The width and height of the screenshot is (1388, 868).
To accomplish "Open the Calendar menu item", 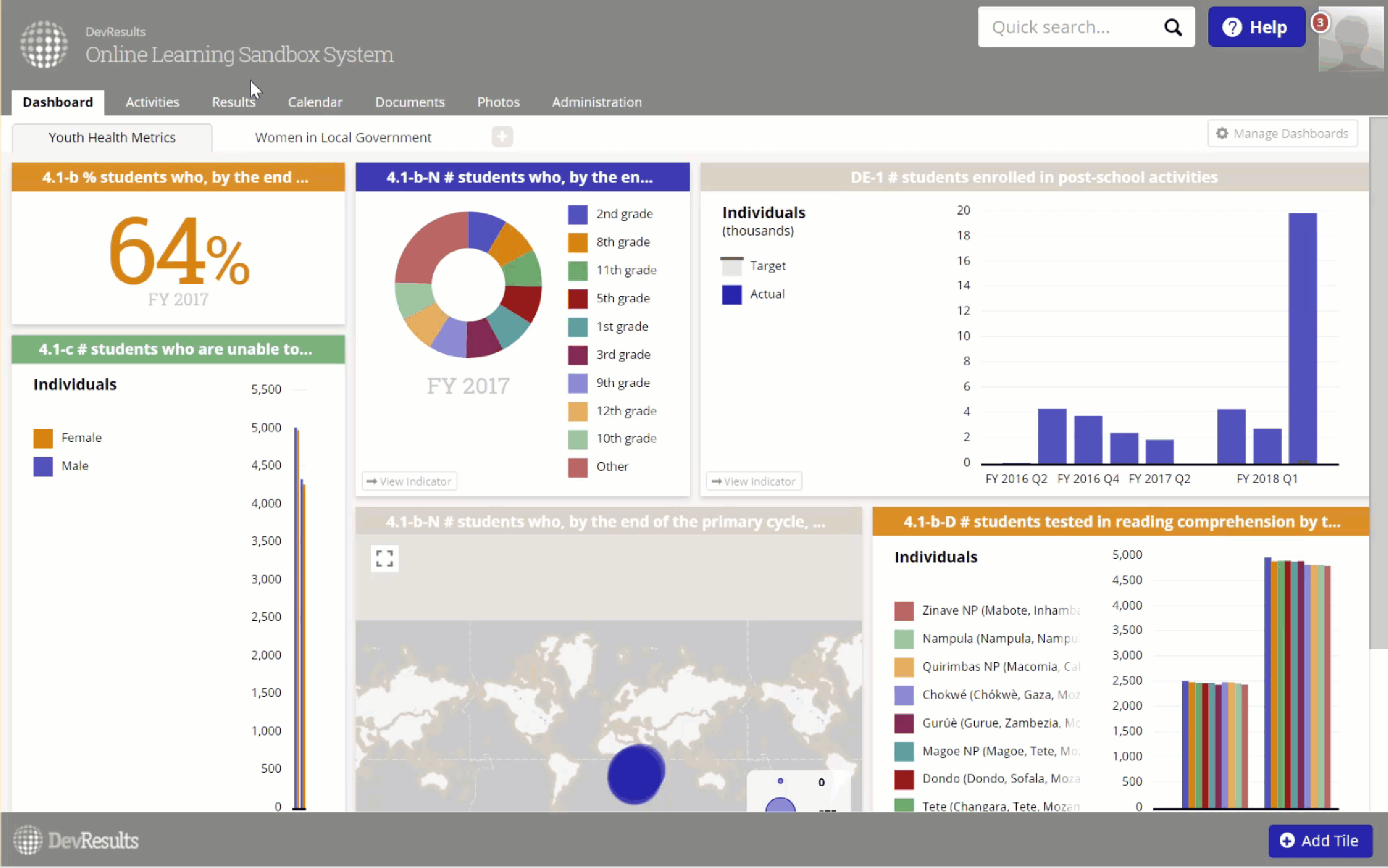I will (x=315, y=102).
